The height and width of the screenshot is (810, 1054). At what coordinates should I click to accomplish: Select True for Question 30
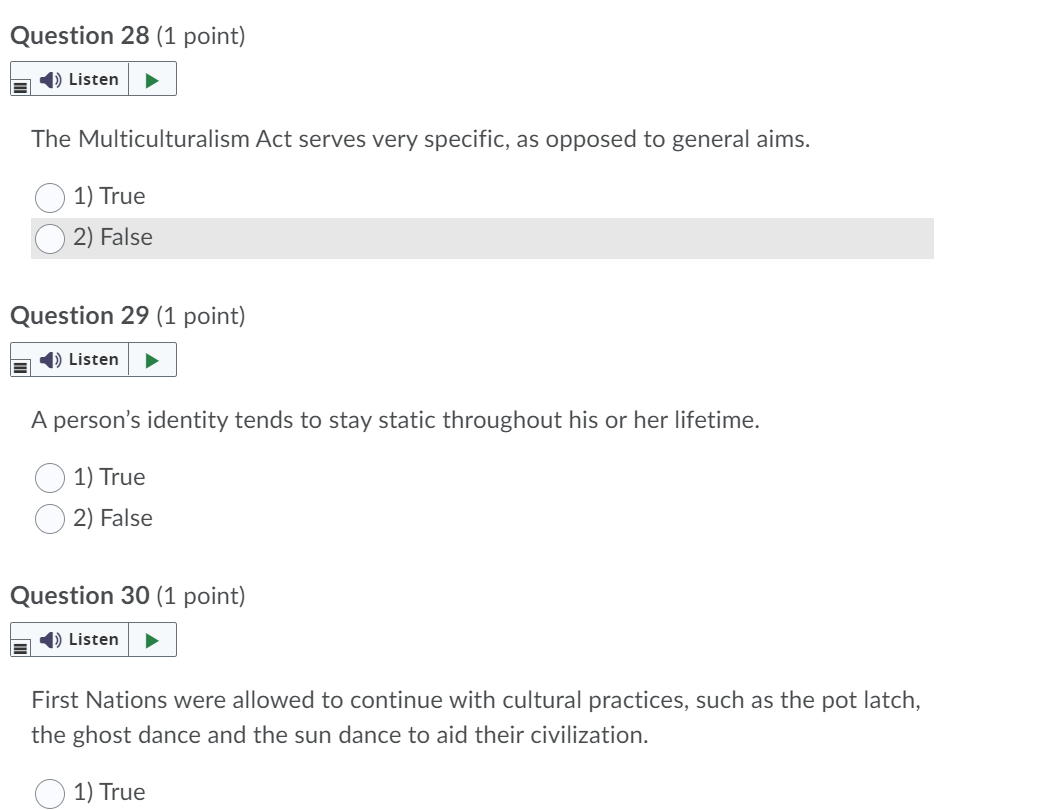pyautogui.click(x=49, y=792)
